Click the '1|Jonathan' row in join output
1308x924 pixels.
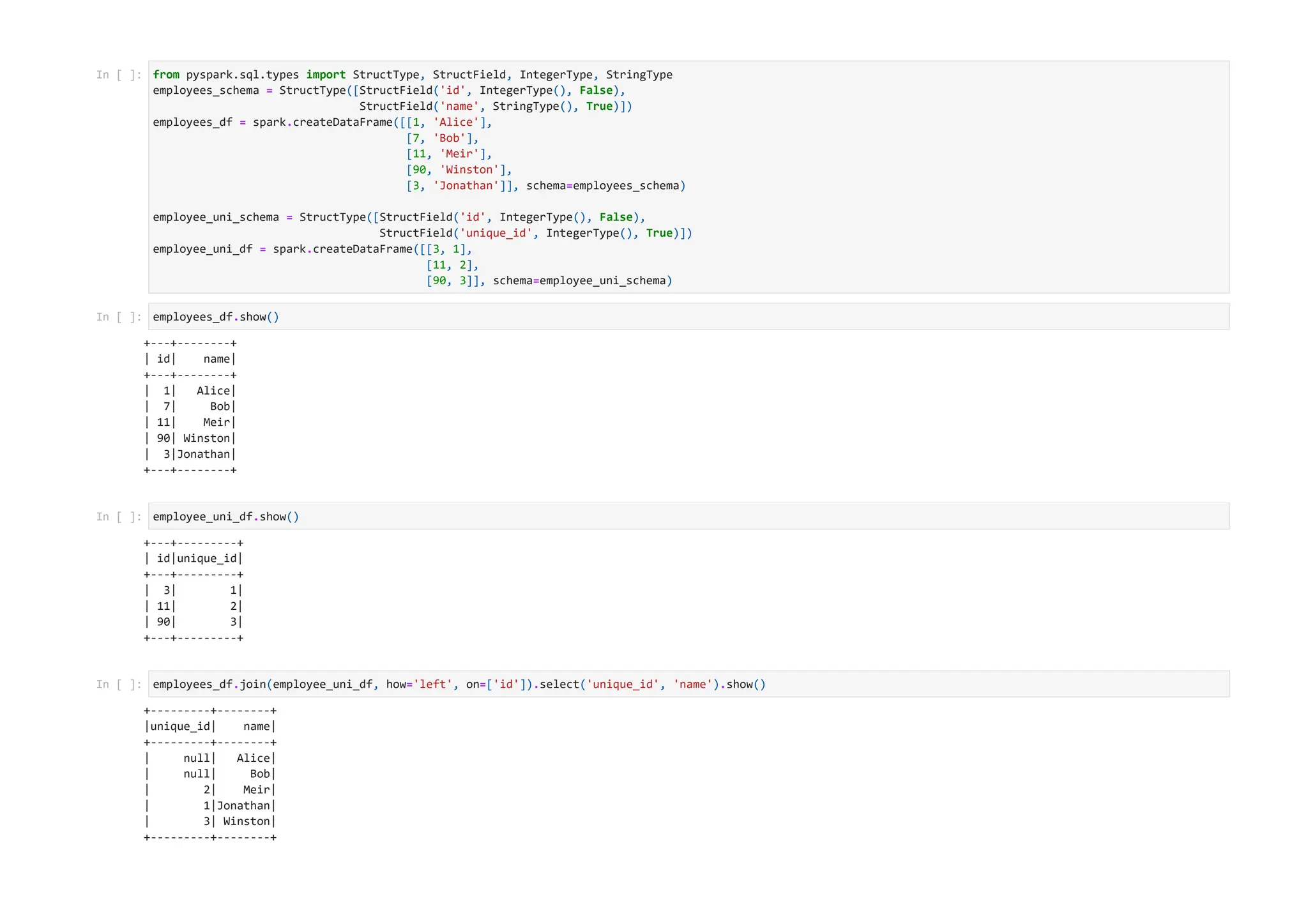pyautogui.click(x=210, y=806)
